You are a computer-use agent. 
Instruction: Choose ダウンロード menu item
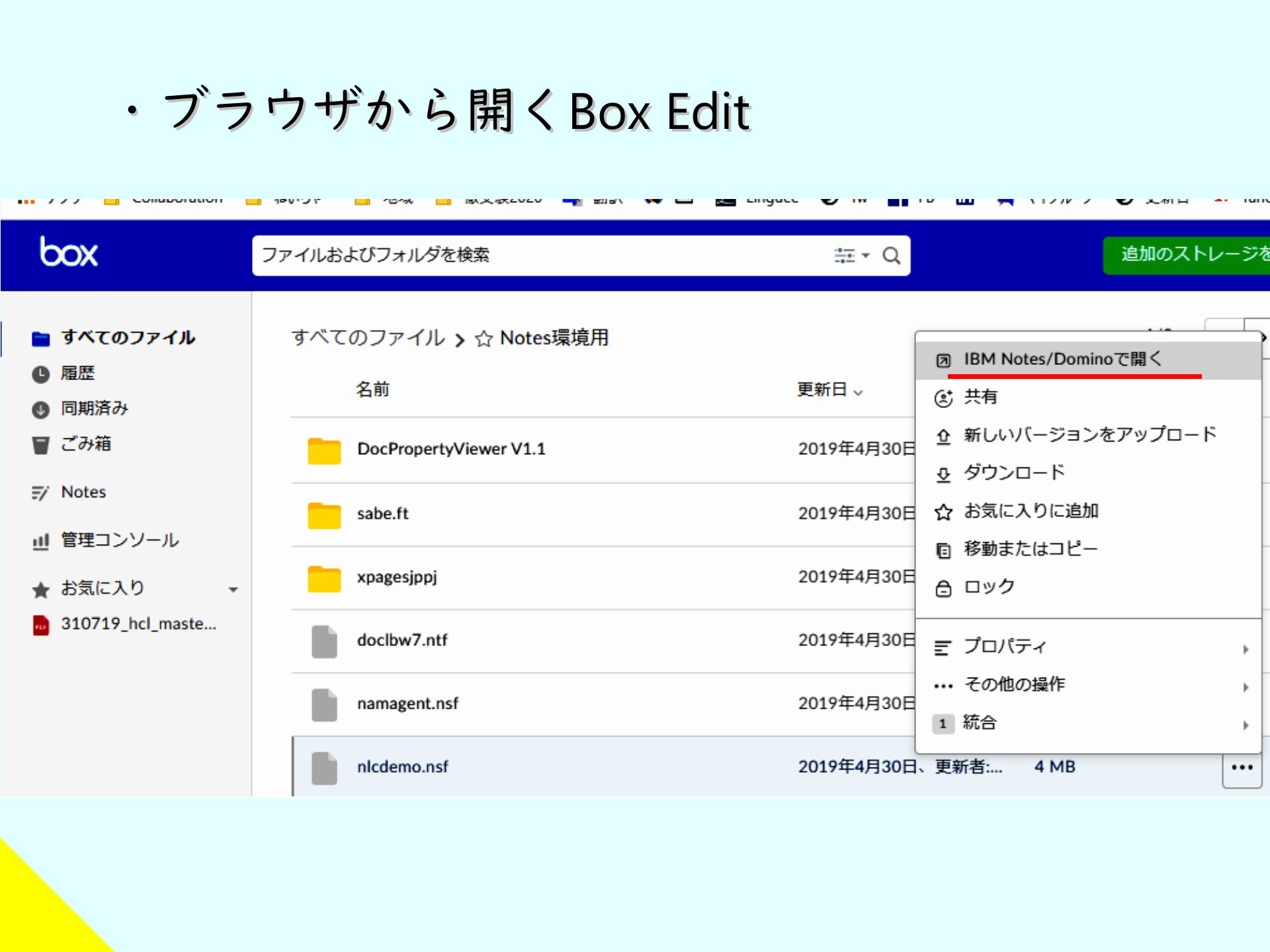1088,473
